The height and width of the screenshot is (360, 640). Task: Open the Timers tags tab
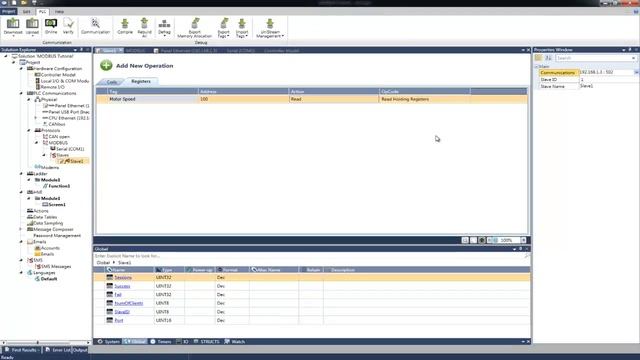[x=161, y=342]
